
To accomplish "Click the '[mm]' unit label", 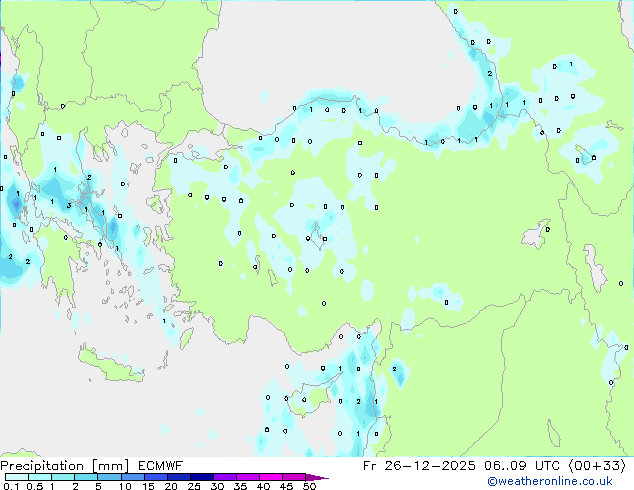I will [110, 466].
